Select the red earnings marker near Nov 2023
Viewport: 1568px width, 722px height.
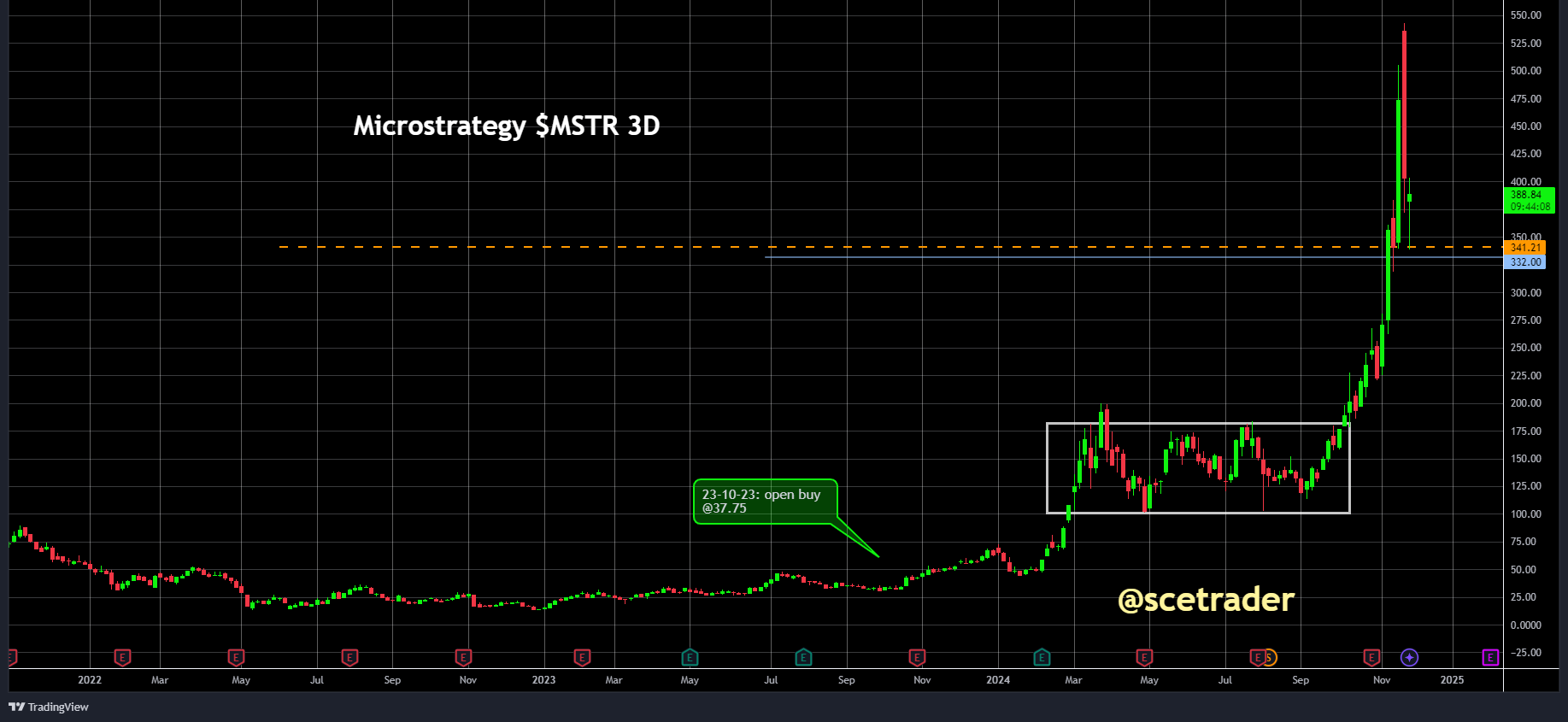click(917, 657)
